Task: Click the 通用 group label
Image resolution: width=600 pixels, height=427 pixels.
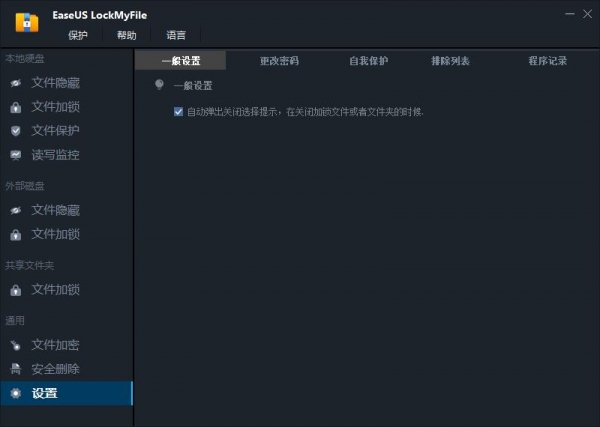Action: (x=15, y=321)
